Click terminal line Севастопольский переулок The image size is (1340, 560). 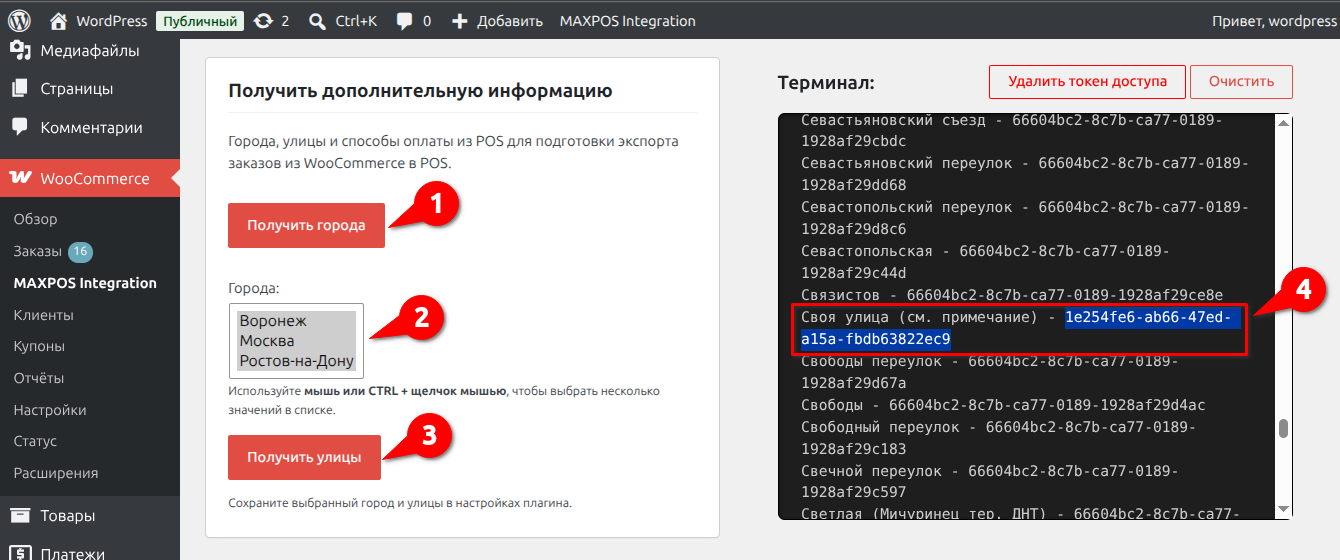(1025, 218)
